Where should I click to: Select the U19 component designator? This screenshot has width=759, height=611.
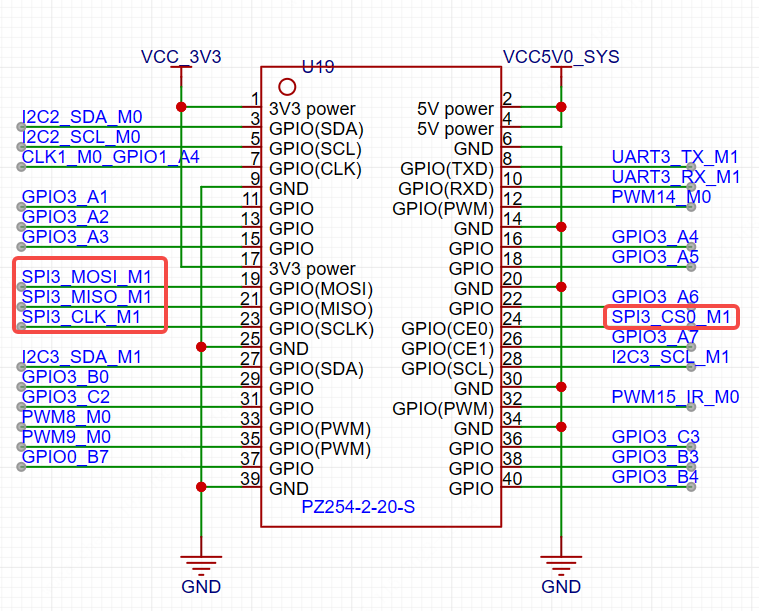[x=317, y=67]
